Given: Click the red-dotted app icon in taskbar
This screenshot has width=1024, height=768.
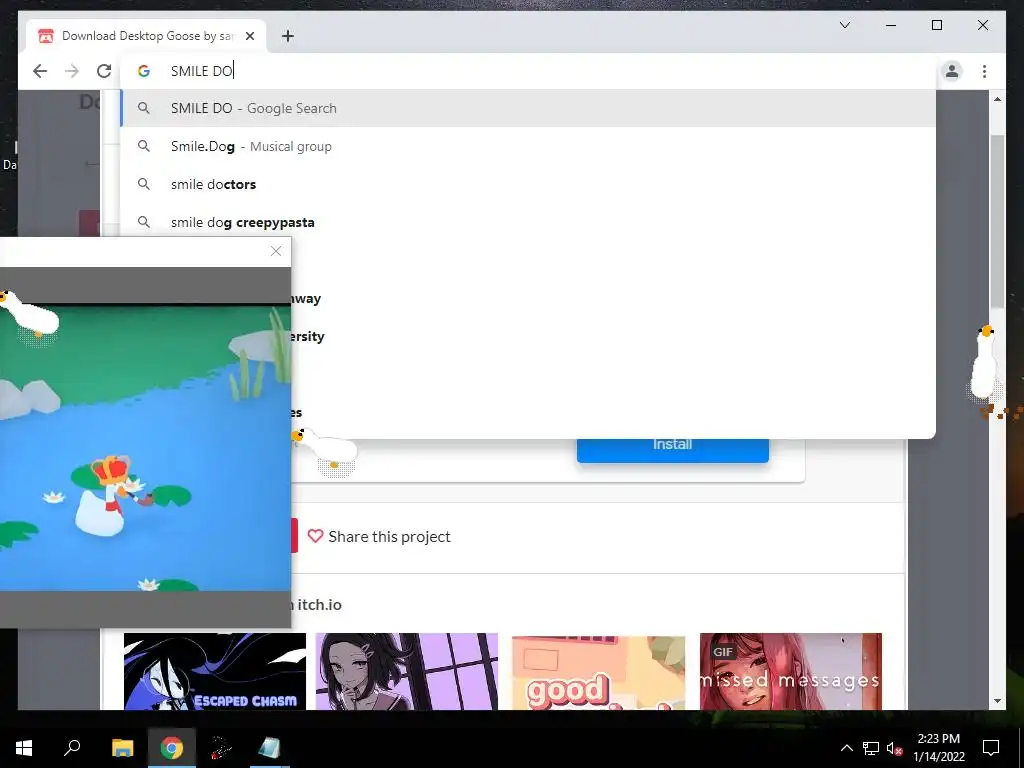Looking at the screenshot, I should tap(221, 748).
